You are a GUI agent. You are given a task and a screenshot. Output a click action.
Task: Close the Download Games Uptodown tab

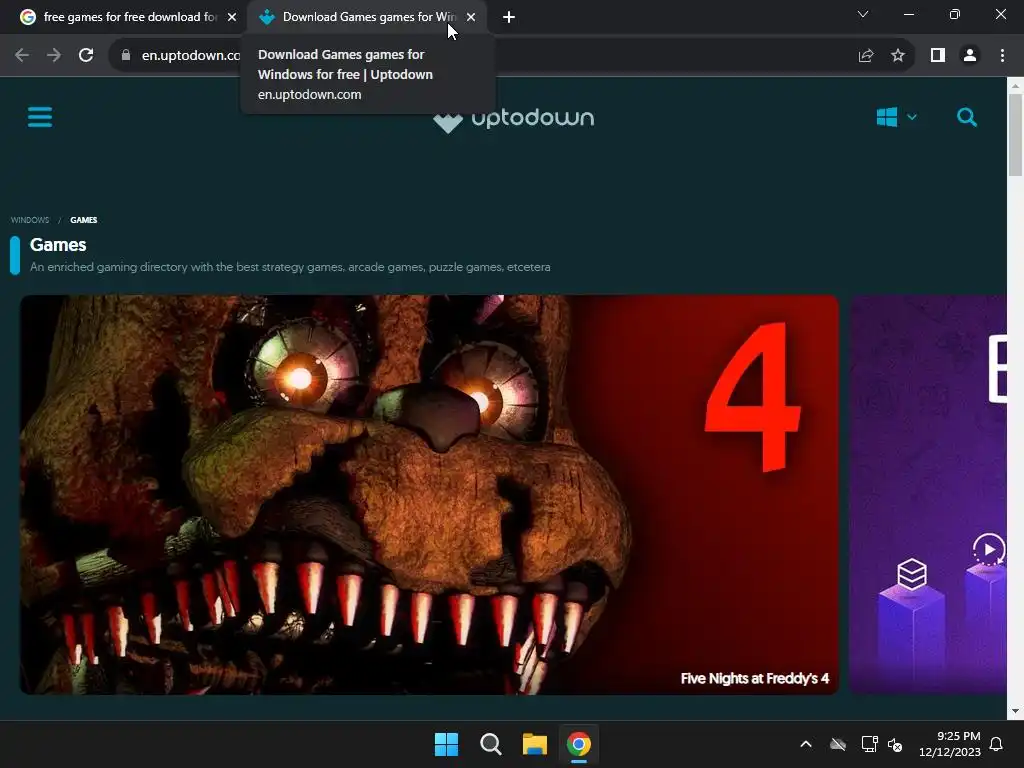coord(471,17)
